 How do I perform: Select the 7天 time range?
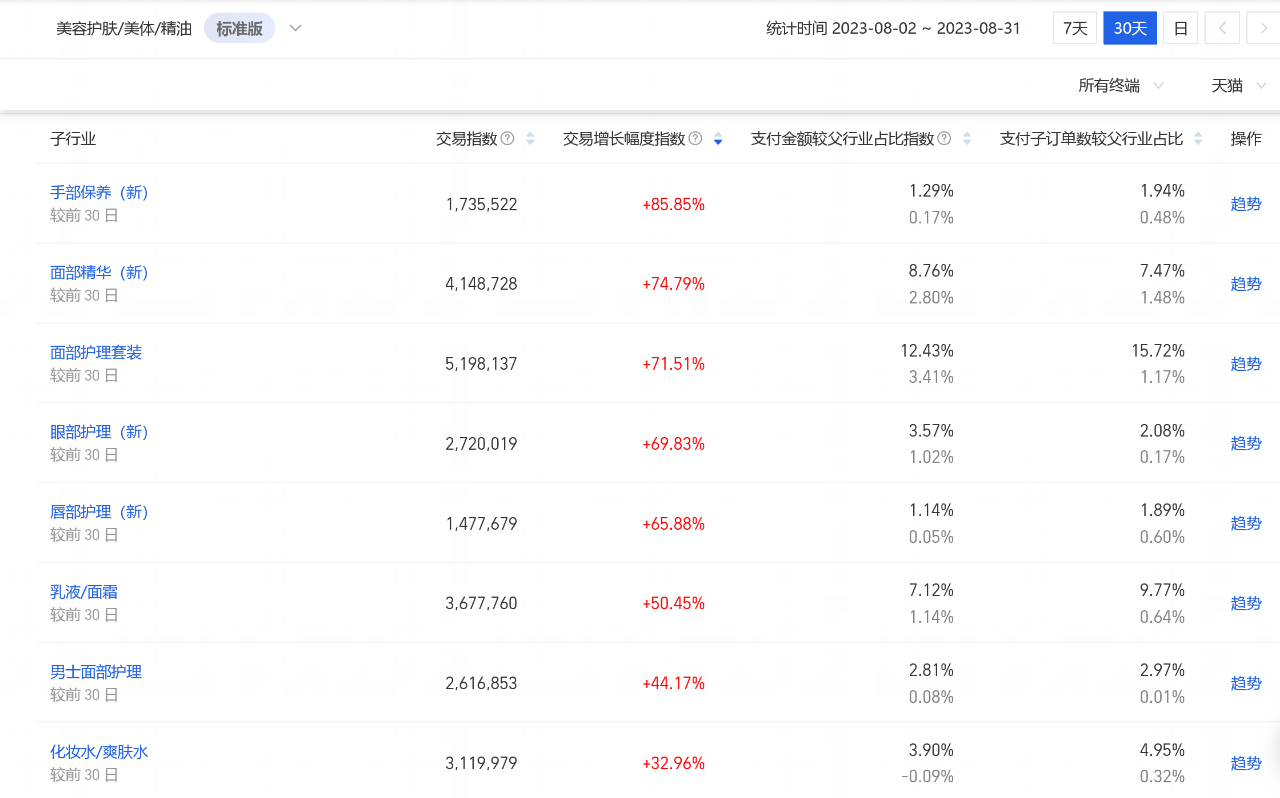(x=1075, y=28)
